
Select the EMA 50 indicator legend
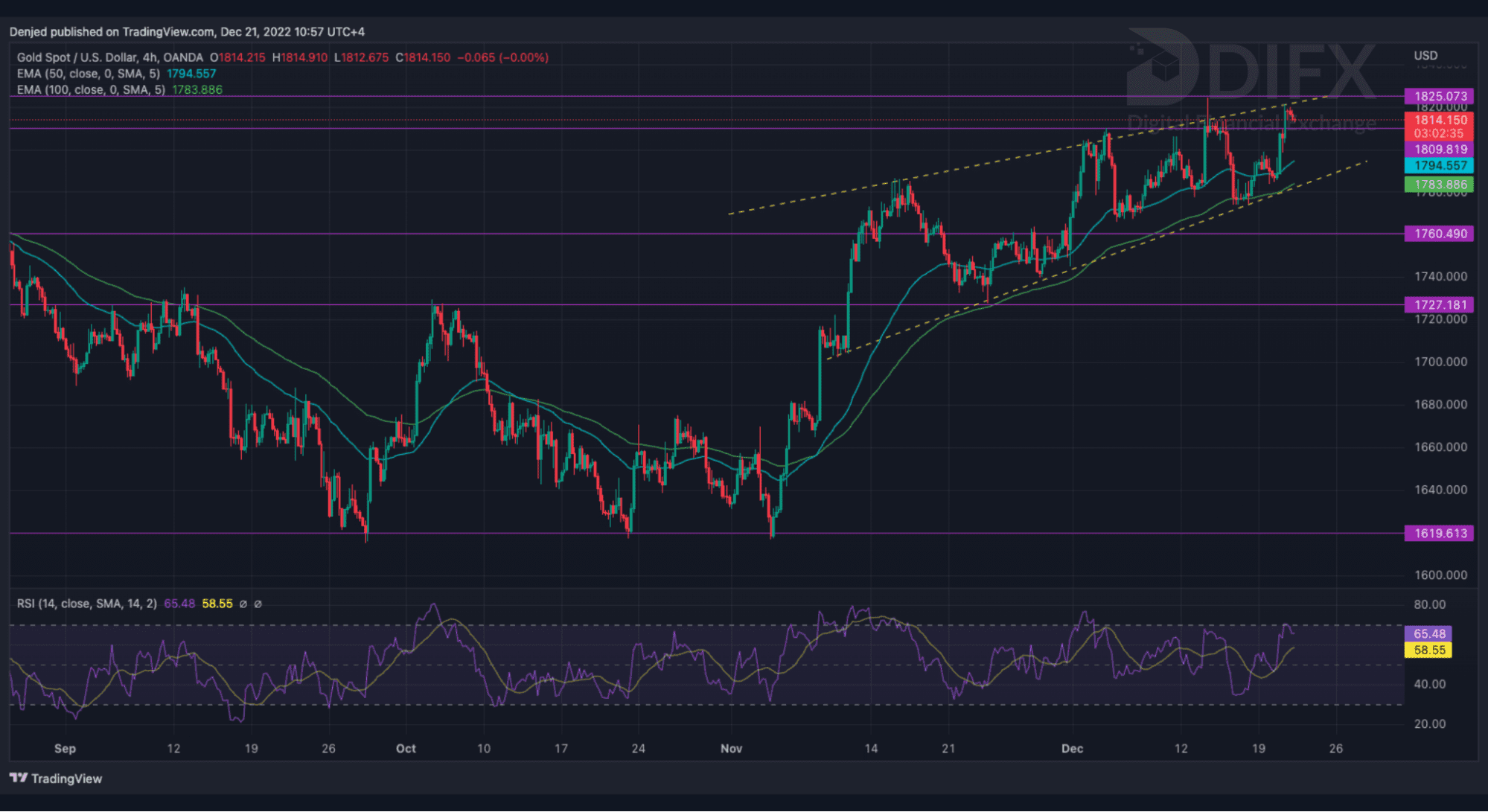88,74
